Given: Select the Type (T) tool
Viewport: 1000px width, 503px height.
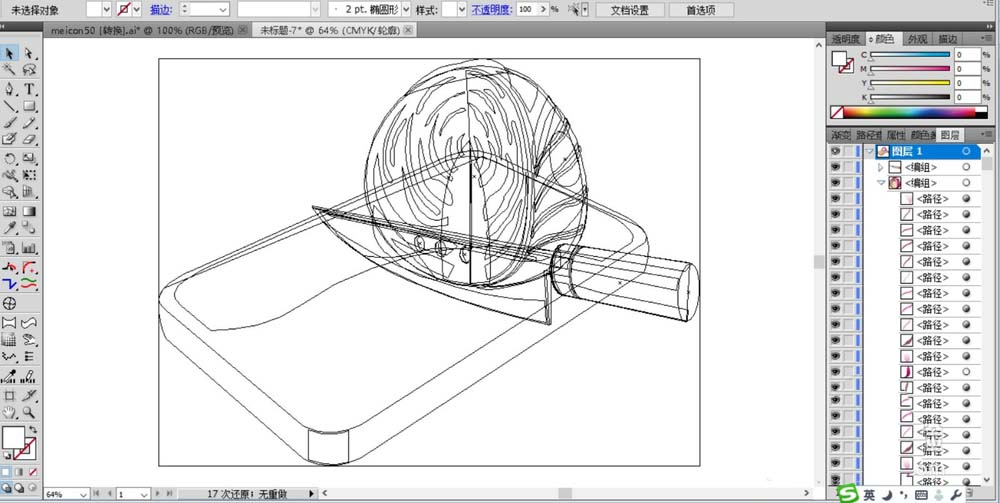Looking at the screenshot, I should click(29, 89).
